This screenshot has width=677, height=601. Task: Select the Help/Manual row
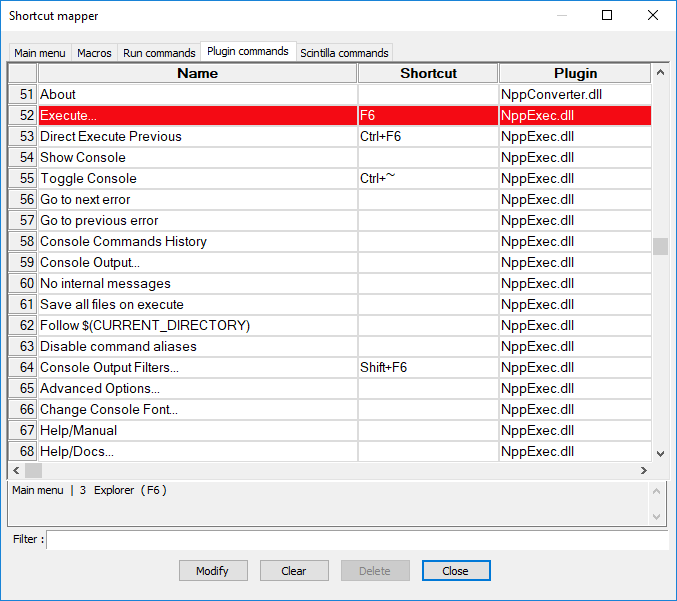pos(329,430)
